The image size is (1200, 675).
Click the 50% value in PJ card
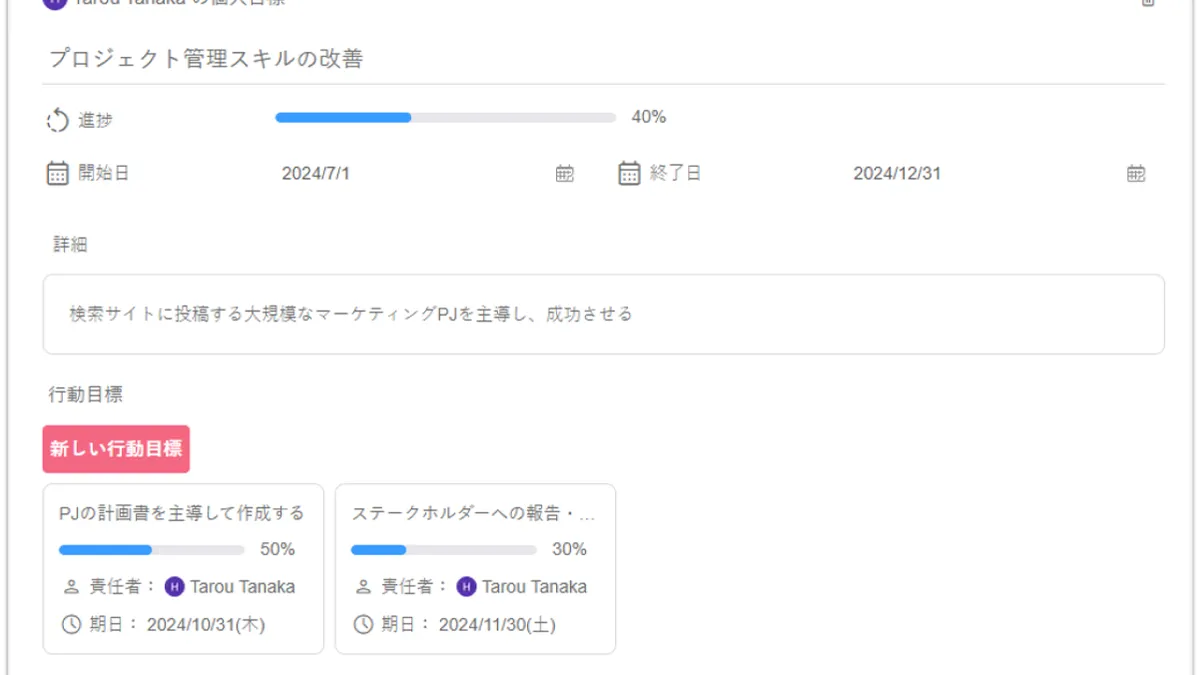(278, 549)
